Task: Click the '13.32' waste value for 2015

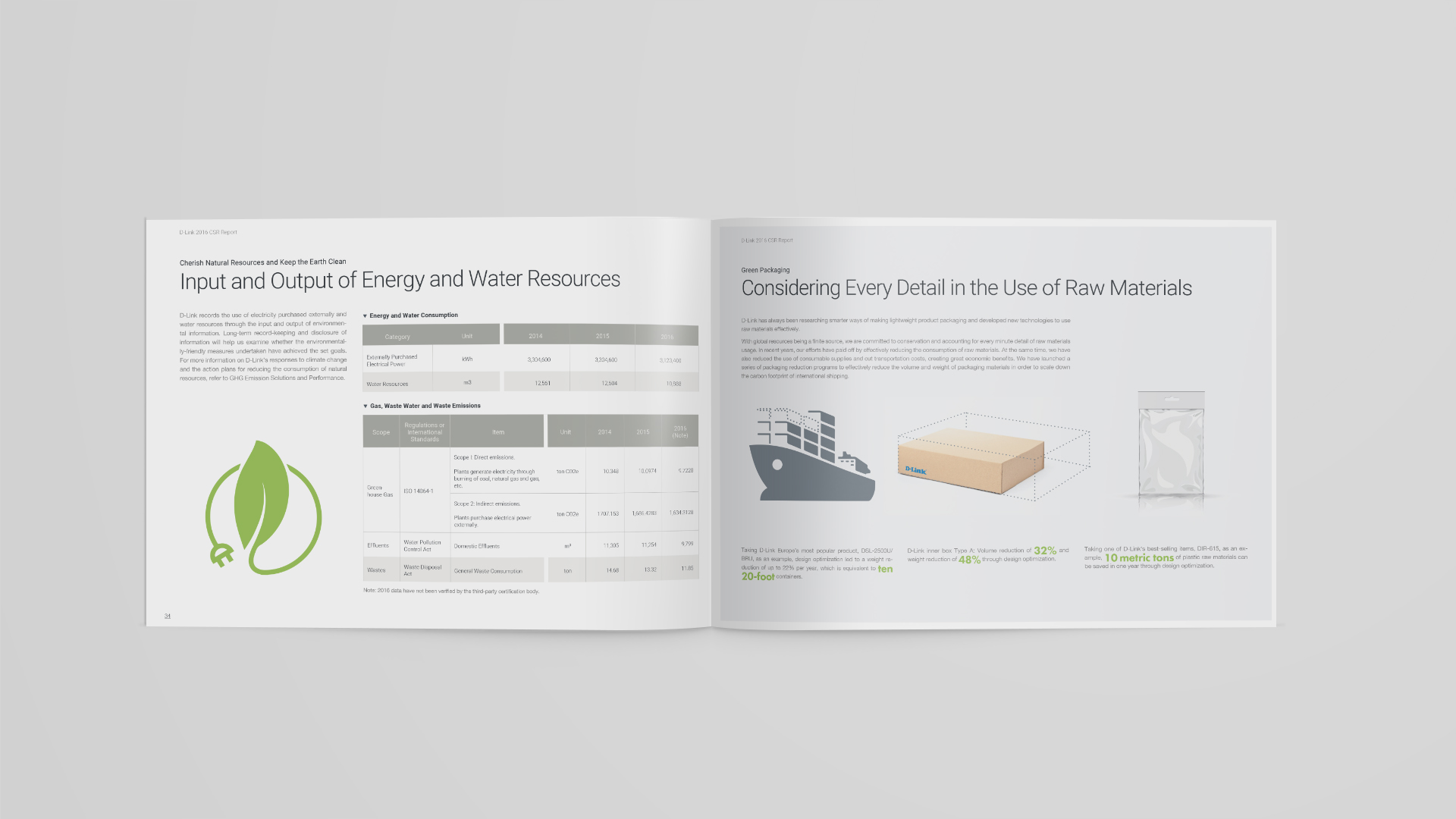Action: (650, 570)
